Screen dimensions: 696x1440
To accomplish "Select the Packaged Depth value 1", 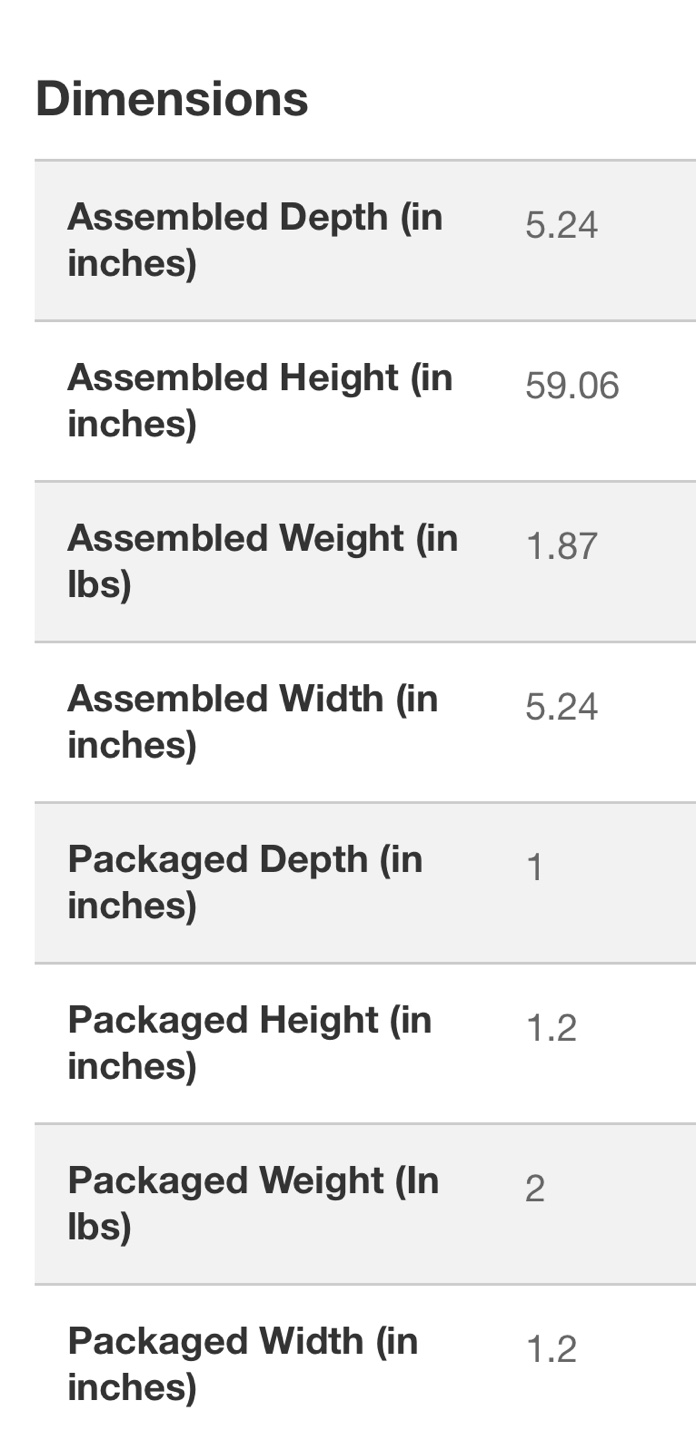I will coord(535,868).
